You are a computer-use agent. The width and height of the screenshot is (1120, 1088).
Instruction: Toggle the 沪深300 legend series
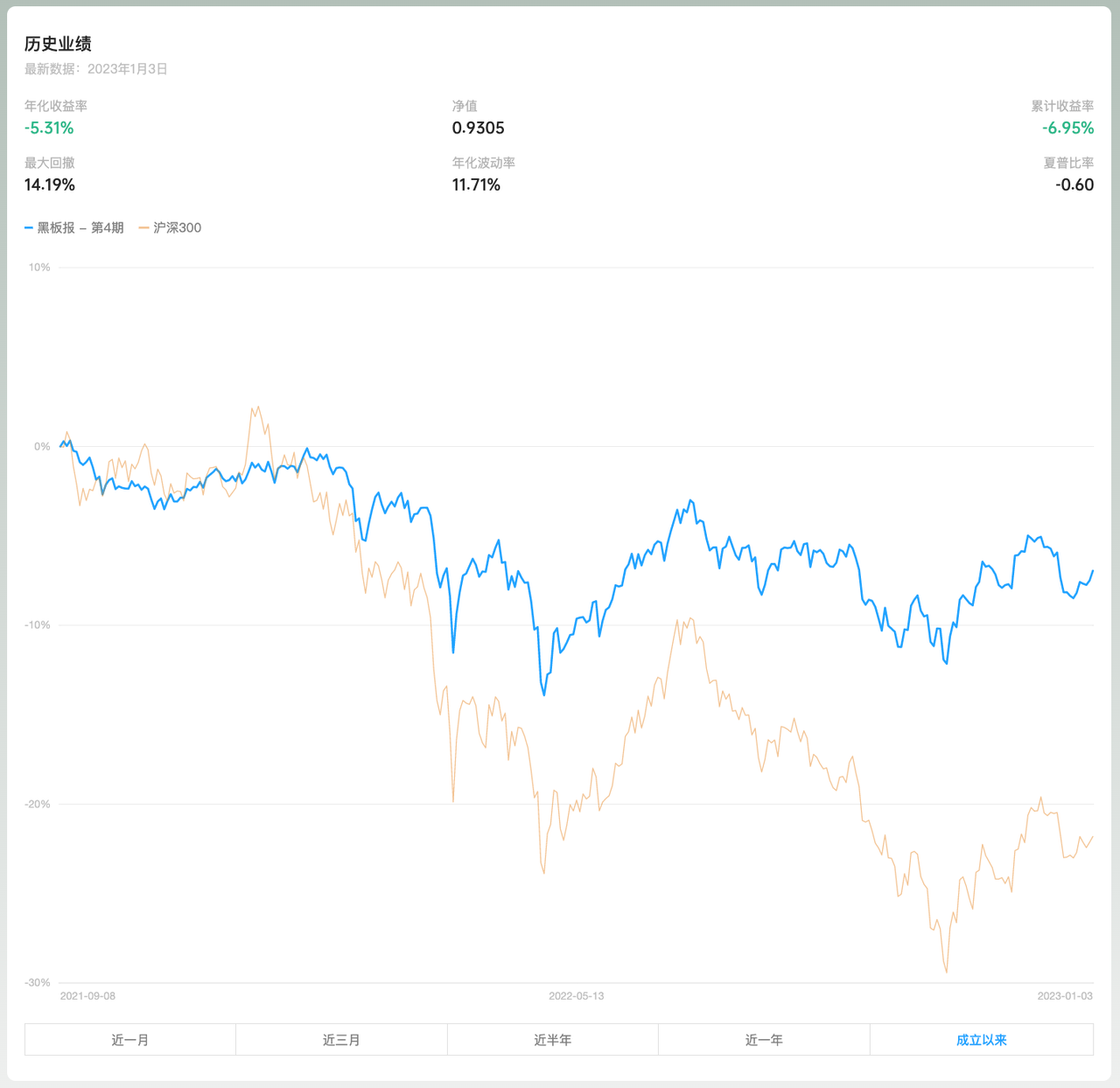(177, 227)
